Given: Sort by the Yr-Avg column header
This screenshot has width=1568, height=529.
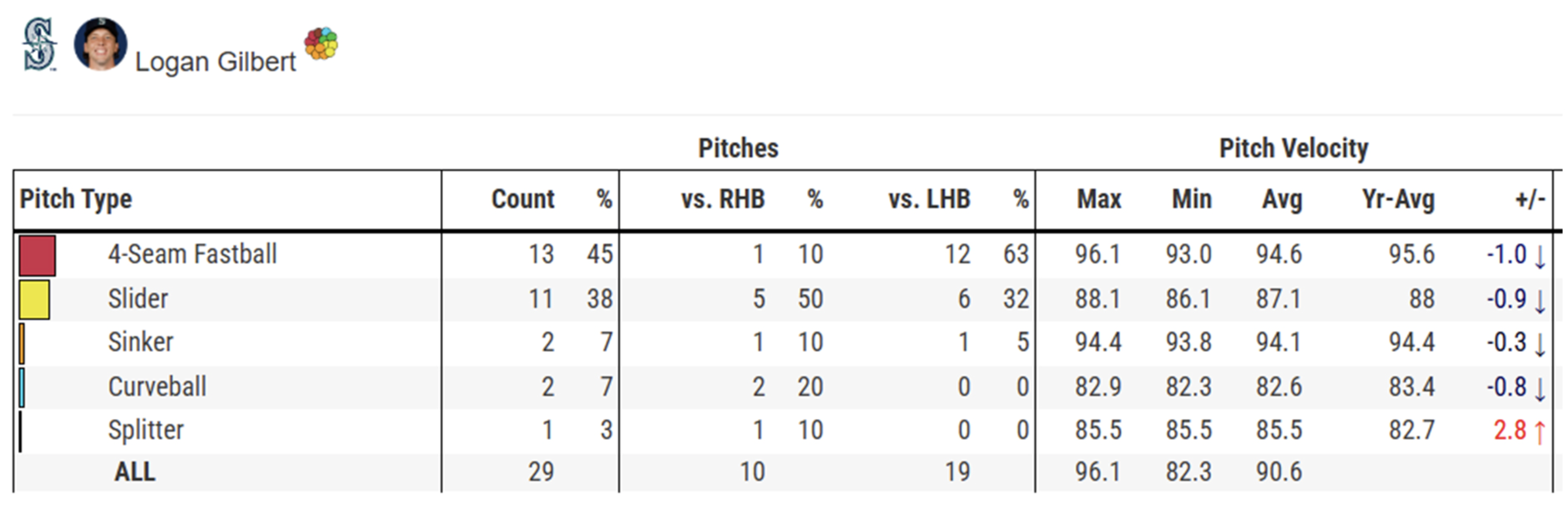Looking at the screenshot, I should click(1398, 200).
